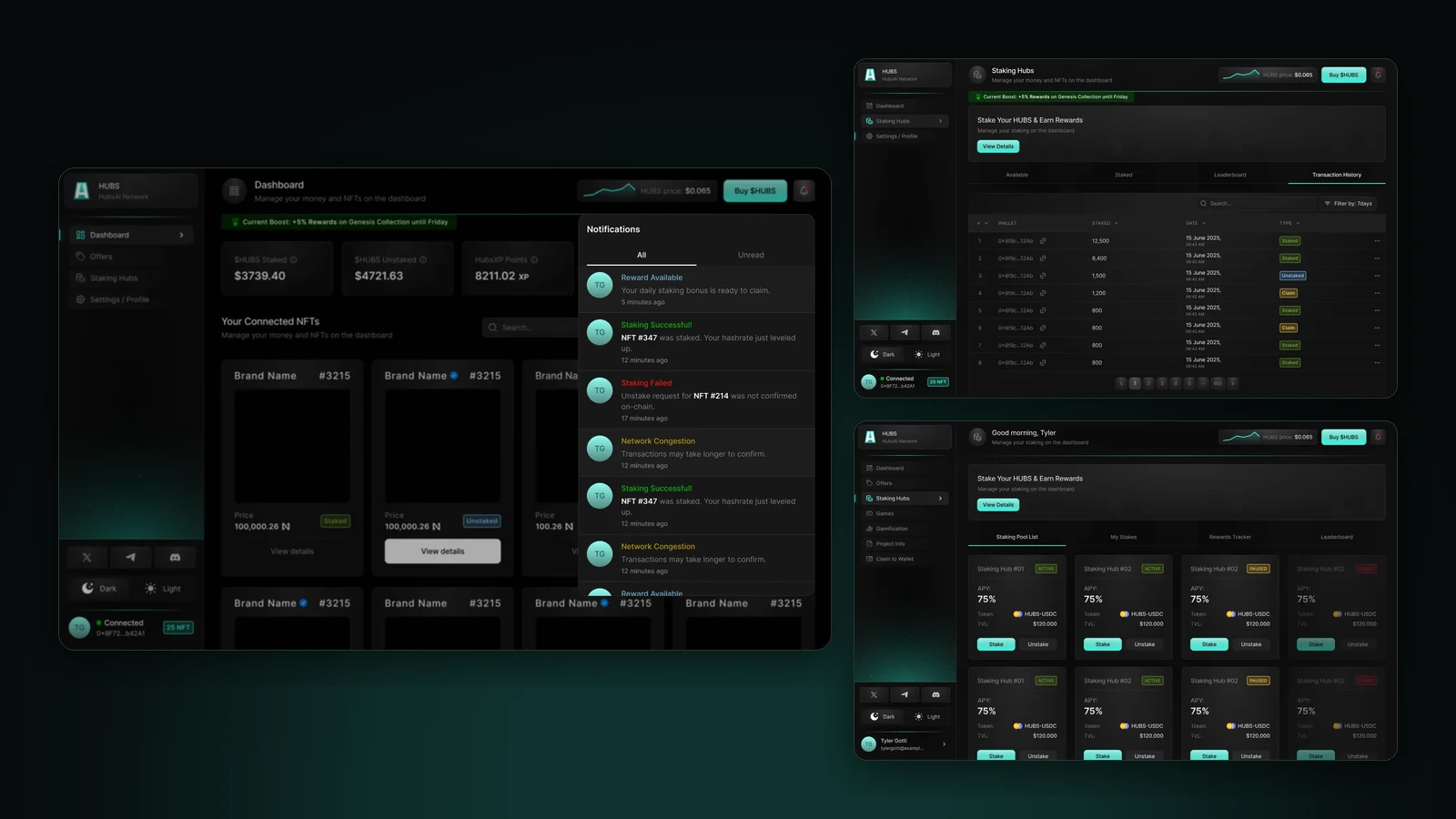
Task: Switch to Dark theme in Staking Pool window
Action: point(883,717)
